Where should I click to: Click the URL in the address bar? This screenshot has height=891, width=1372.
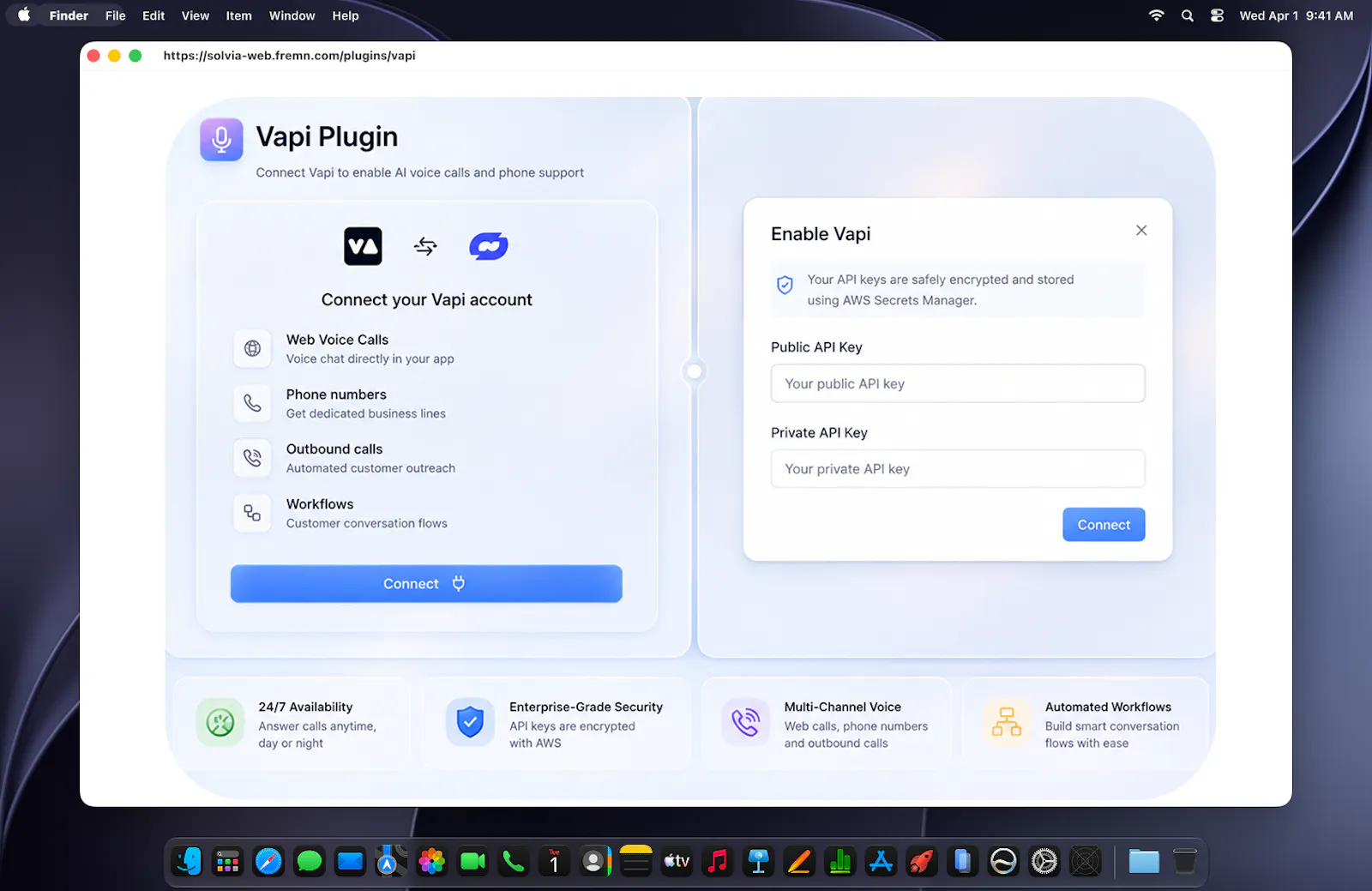(289, 56)
